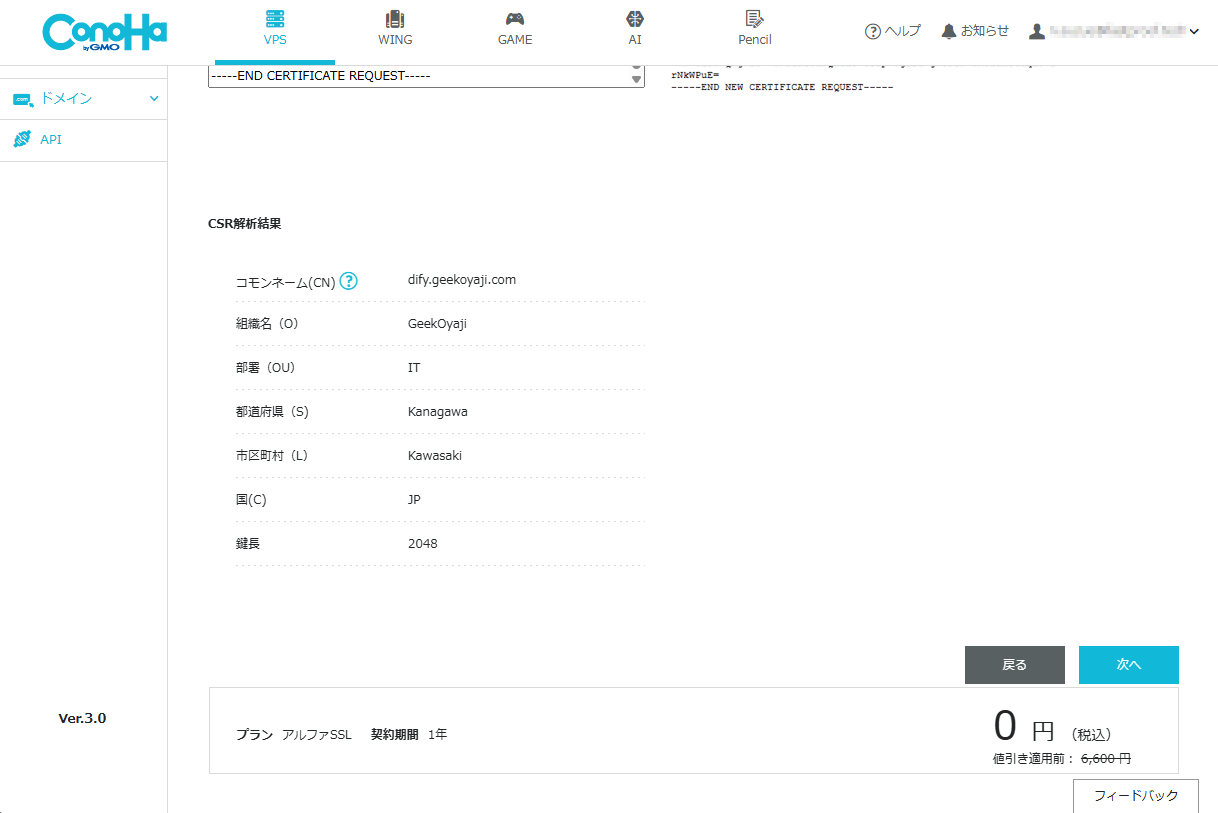Click the API rocket icon

tap(22, 140)
